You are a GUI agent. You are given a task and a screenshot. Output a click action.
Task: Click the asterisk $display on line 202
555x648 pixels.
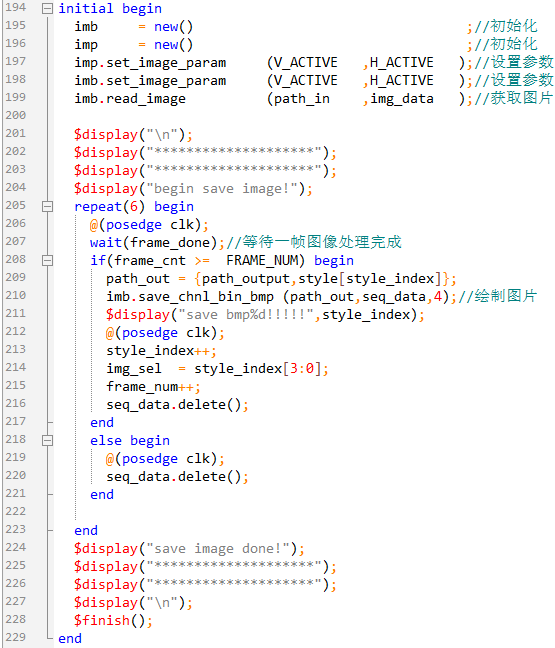pos(205,153)
